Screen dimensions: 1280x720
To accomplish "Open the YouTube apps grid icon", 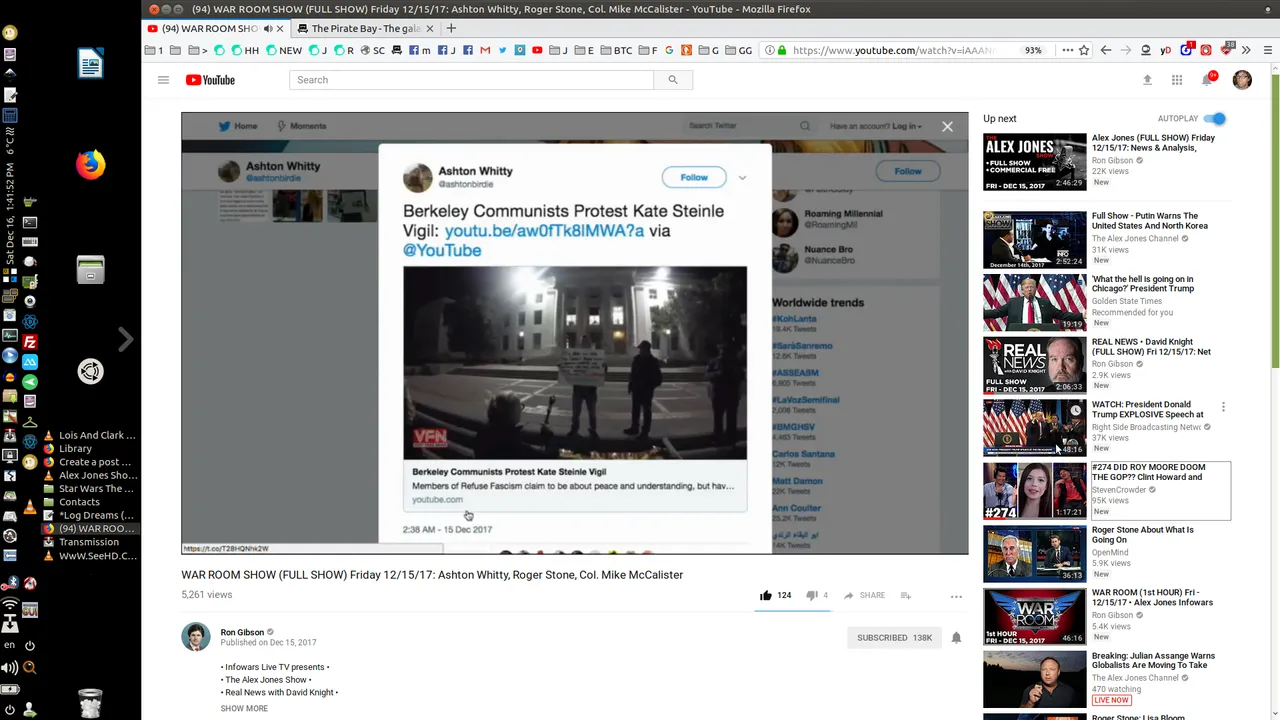I will tap(1177, 80).
